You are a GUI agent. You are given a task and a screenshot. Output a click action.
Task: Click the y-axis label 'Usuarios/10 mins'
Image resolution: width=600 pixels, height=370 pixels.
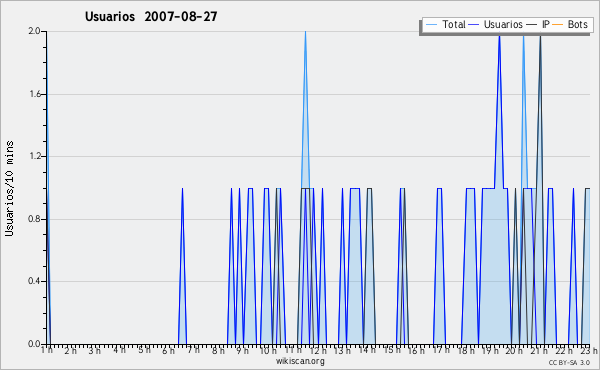click(9, 188)
